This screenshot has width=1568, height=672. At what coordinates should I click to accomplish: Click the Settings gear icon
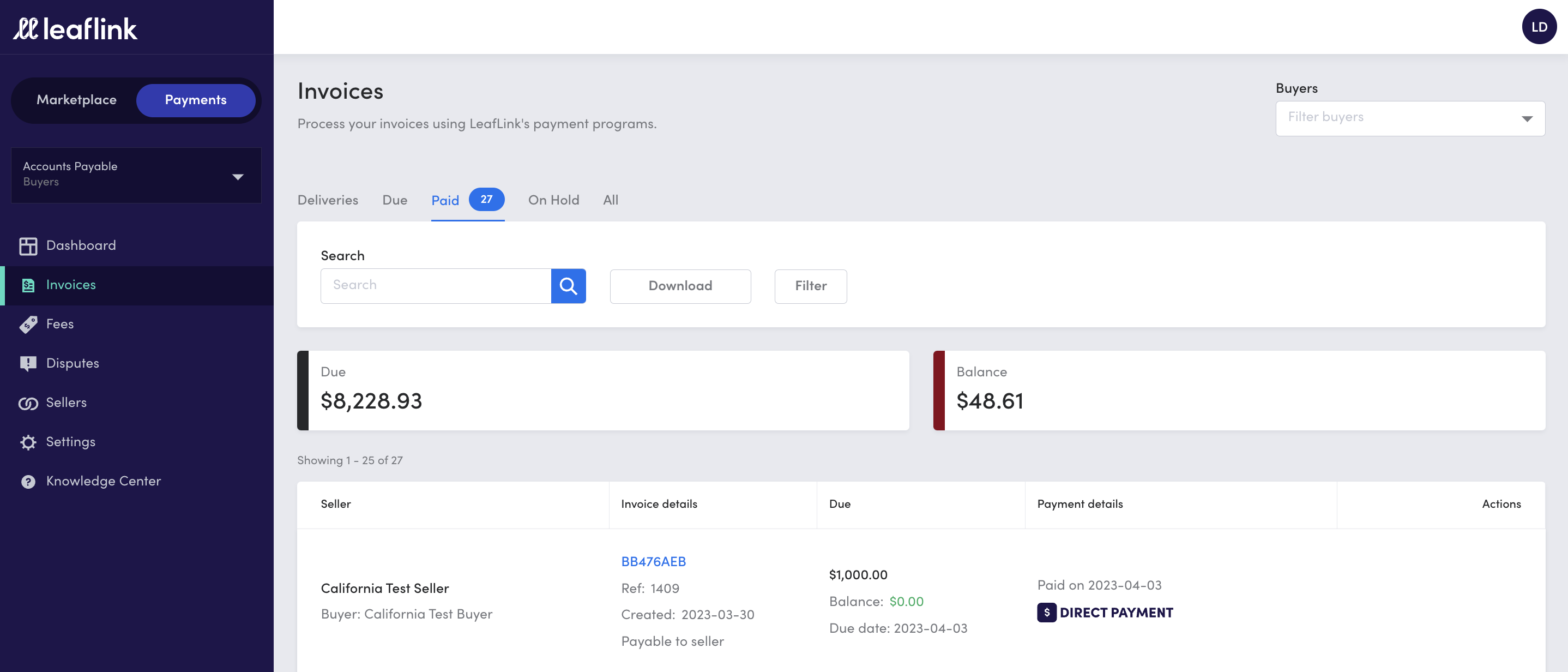click(x=28, y=442)
